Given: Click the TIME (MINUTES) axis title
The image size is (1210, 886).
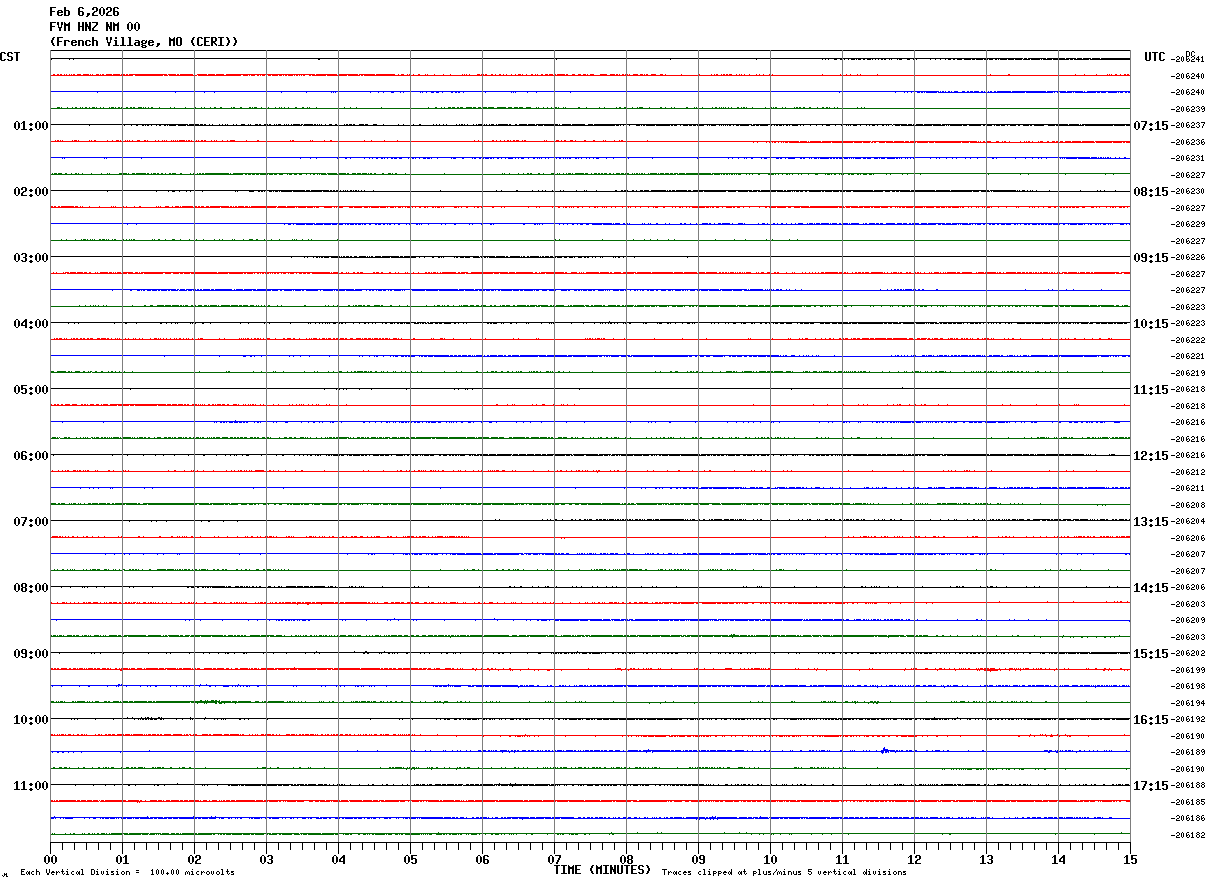Looking at the screenshot, I should (x=602, y=869).
